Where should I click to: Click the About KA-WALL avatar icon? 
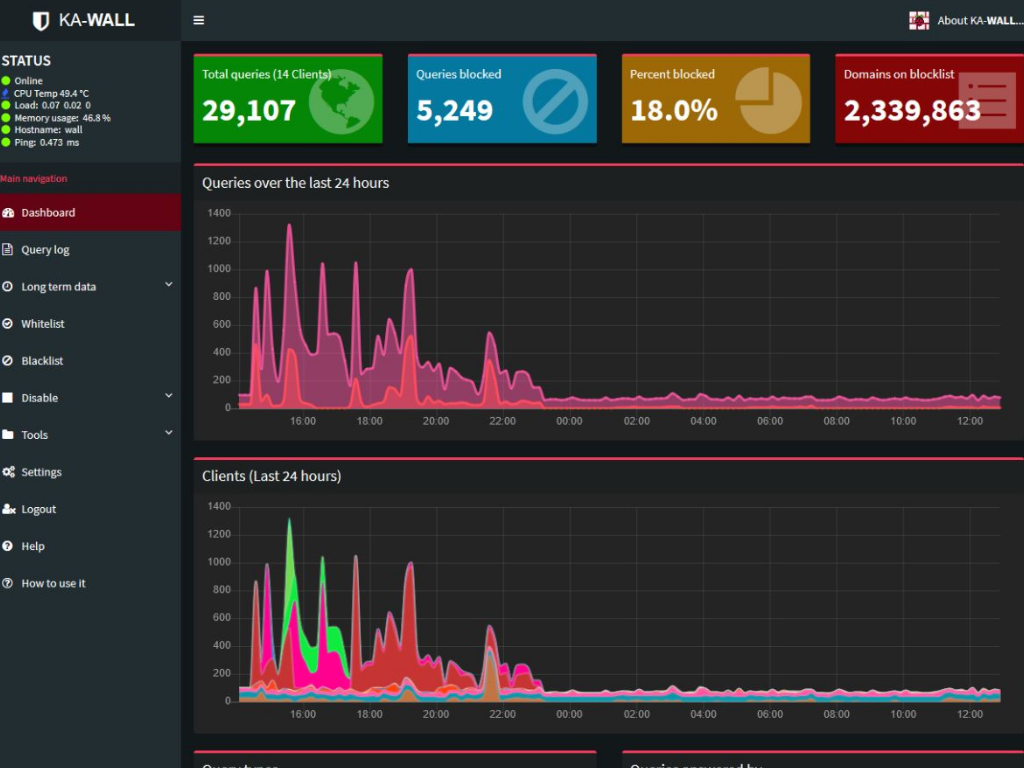(x=919, y=21)
